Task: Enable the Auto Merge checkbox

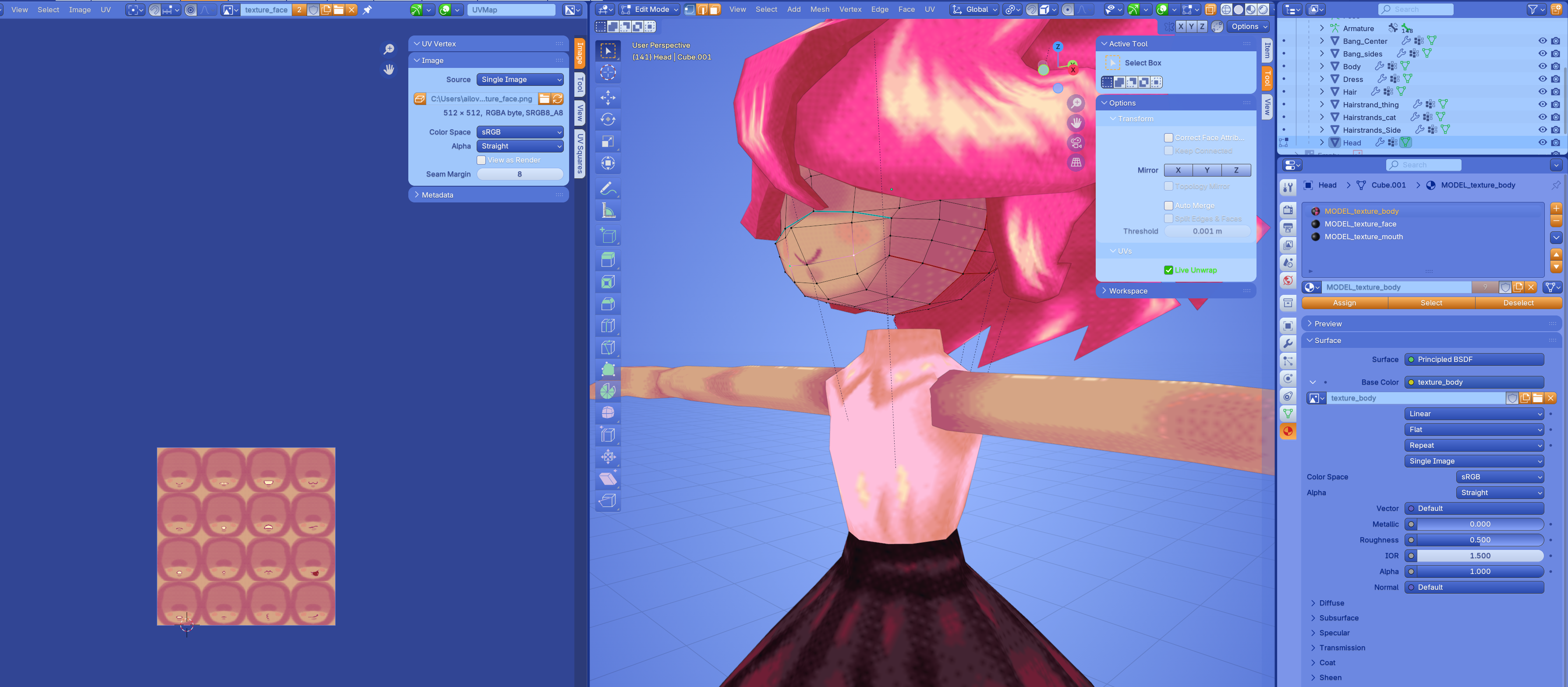Action: (1169, 205)
